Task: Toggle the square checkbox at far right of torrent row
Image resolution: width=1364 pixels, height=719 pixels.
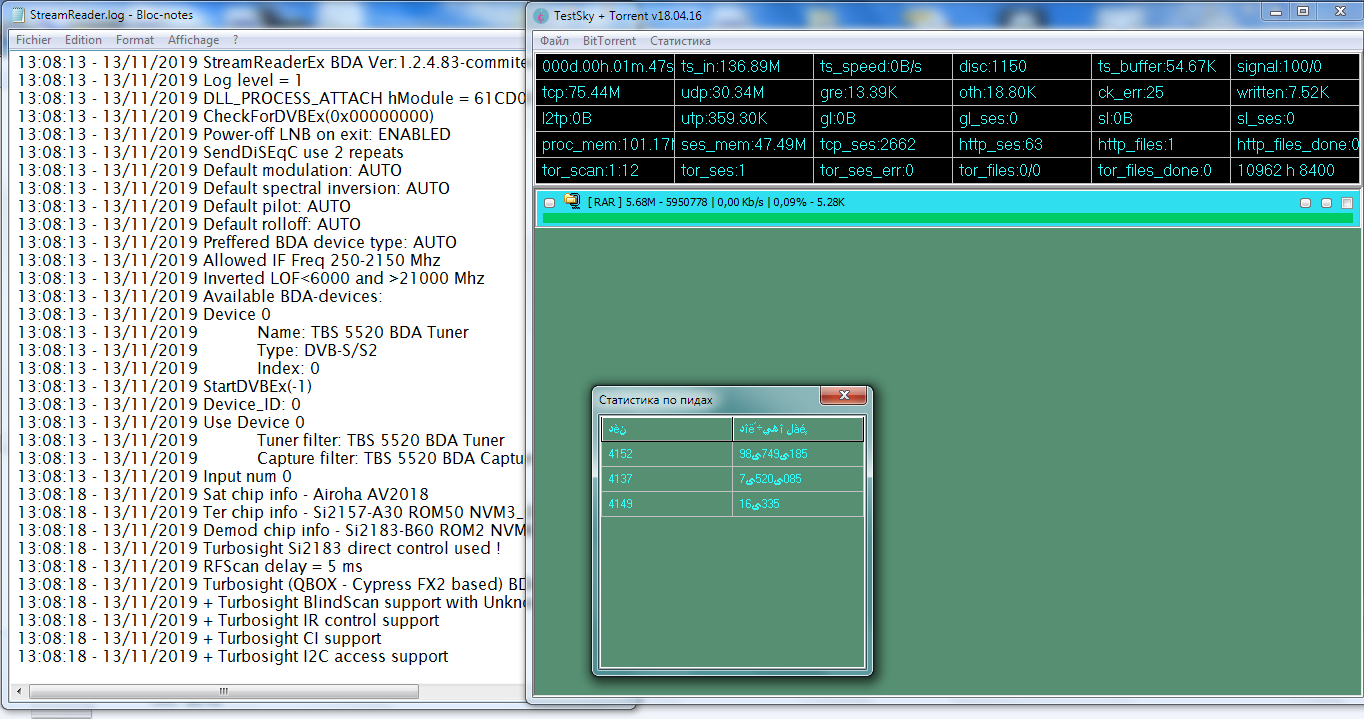Action: click(1347, 203)
